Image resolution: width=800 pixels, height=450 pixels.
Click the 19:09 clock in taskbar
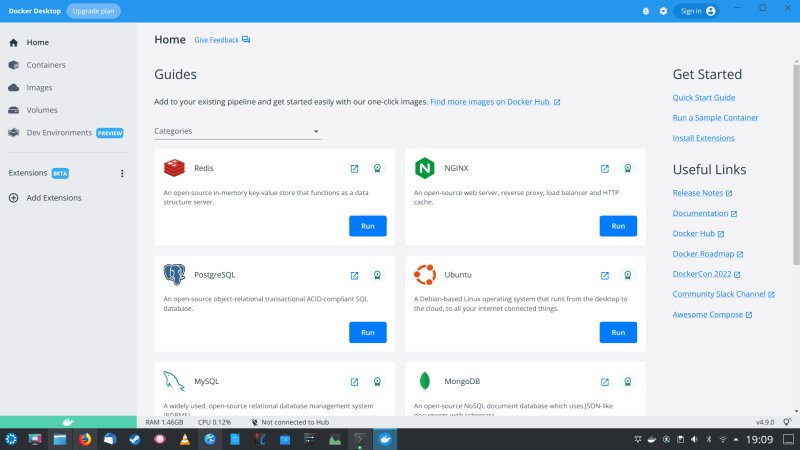(x=760, y=439)
